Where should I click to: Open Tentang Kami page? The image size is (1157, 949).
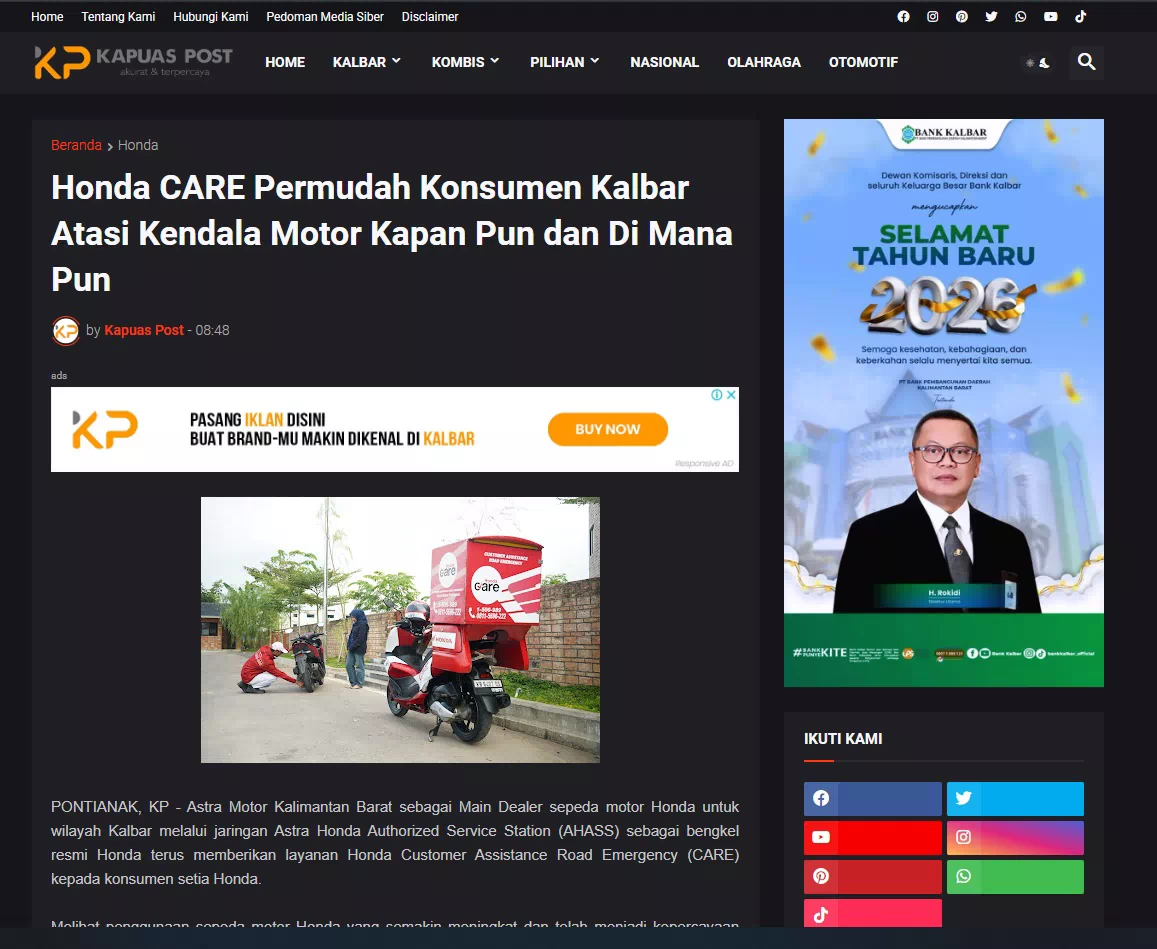(x=118, y=16)
